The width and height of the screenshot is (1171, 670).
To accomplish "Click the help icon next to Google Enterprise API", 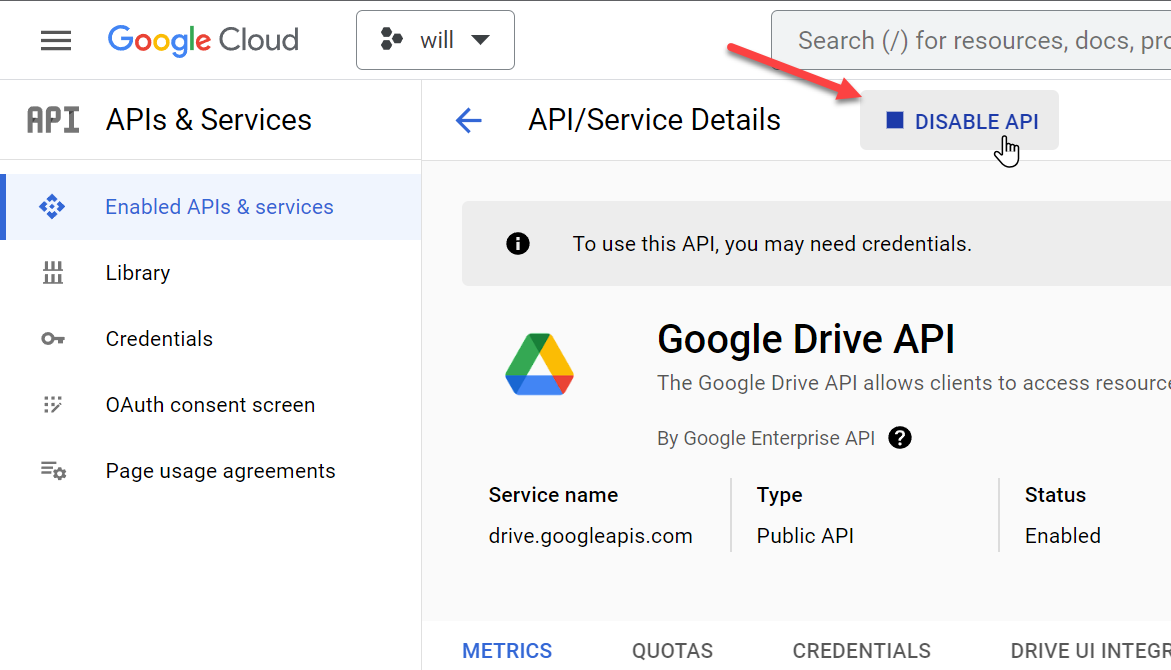I will pos(900,438).
